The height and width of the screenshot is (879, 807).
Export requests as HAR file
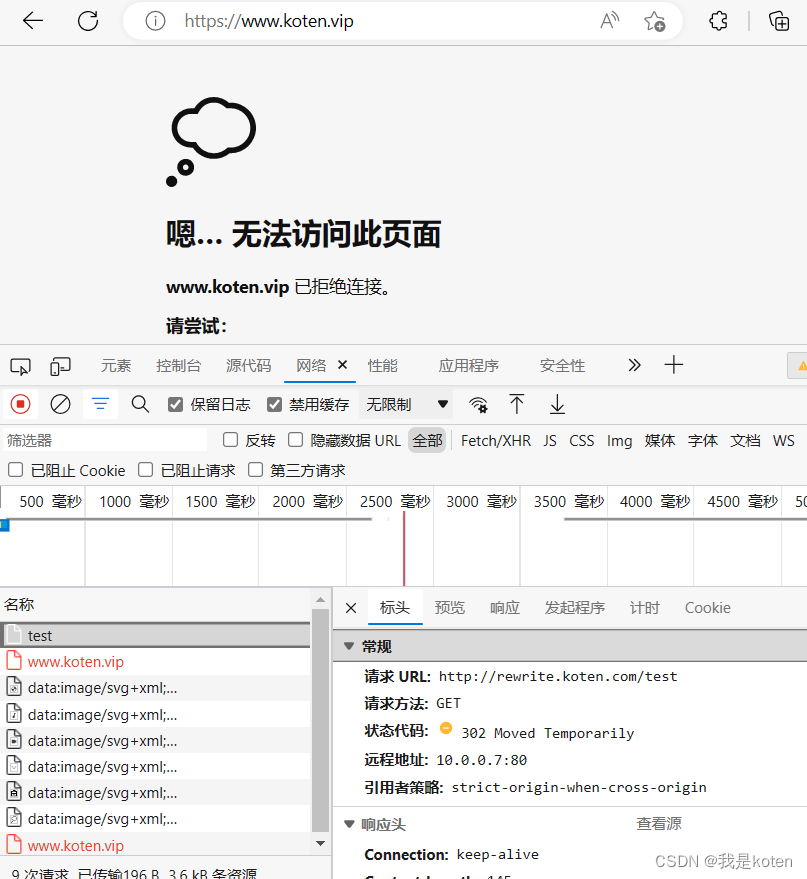point(557,404)
